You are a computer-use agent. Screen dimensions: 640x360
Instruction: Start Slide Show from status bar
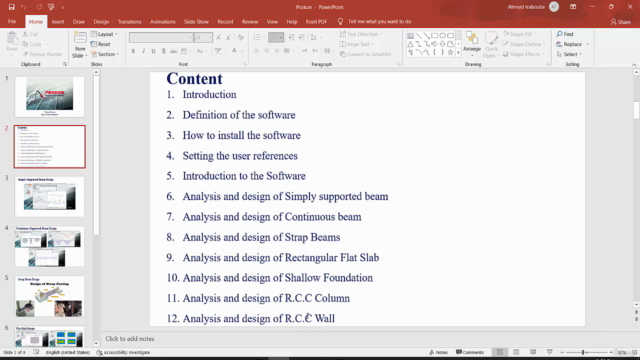point(549,352)
